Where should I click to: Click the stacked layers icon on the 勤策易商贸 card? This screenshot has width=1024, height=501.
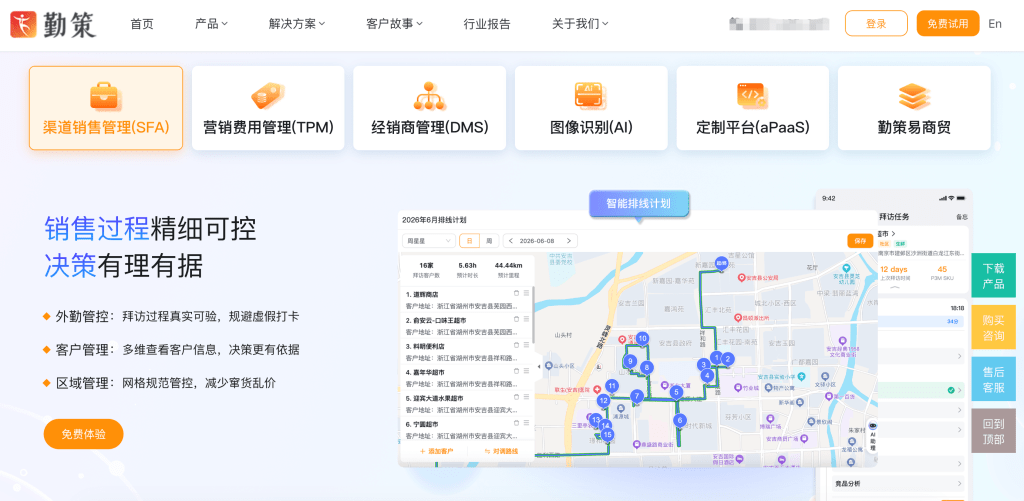click(x=914, y=96)
